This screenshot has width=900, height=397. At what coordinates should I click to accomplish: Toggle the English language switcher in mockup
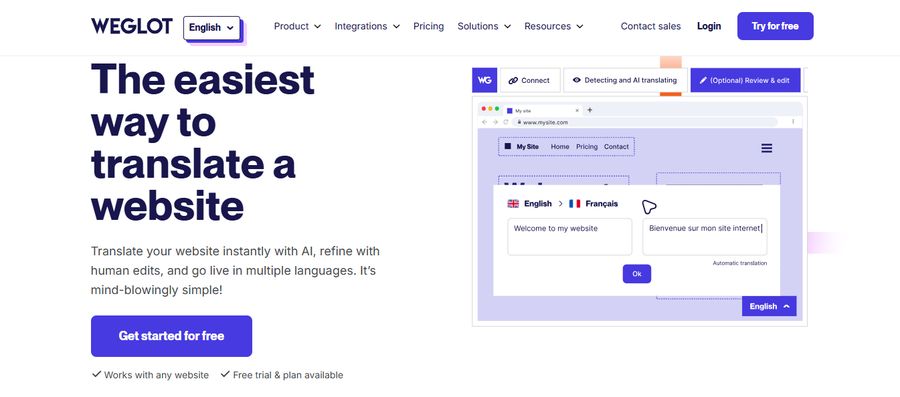tap(769, 306)
